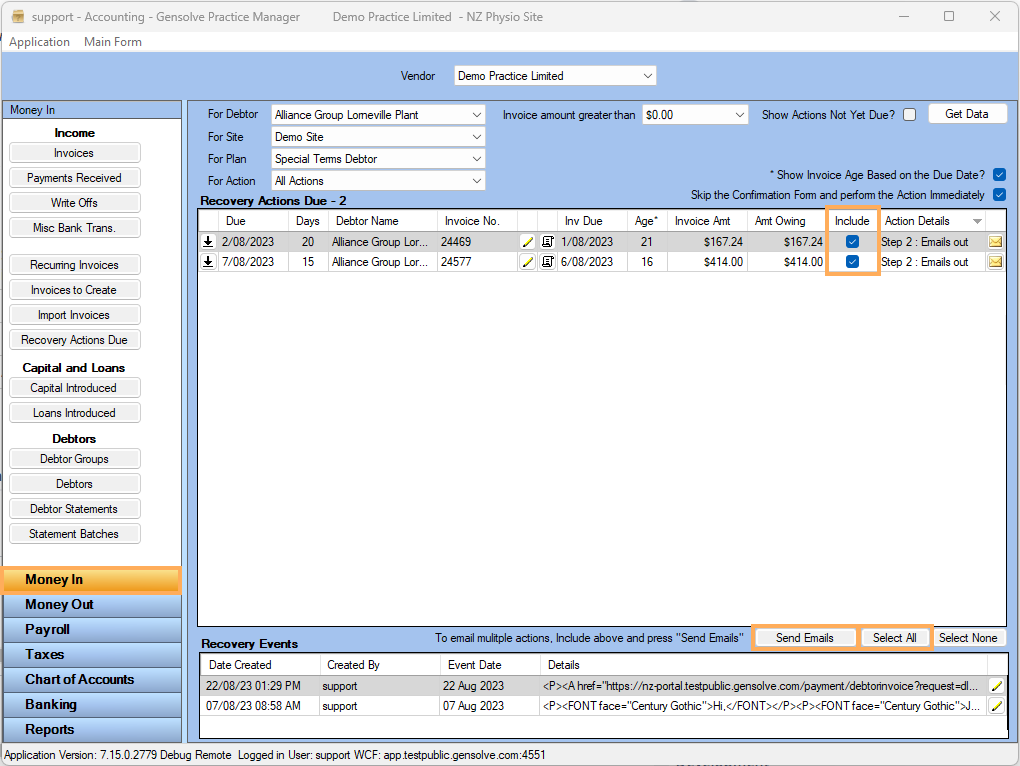Toggle Skip the Confirmation Form checkbox
The height and width of the screenshot is (766, 1020).
[999, 195]
